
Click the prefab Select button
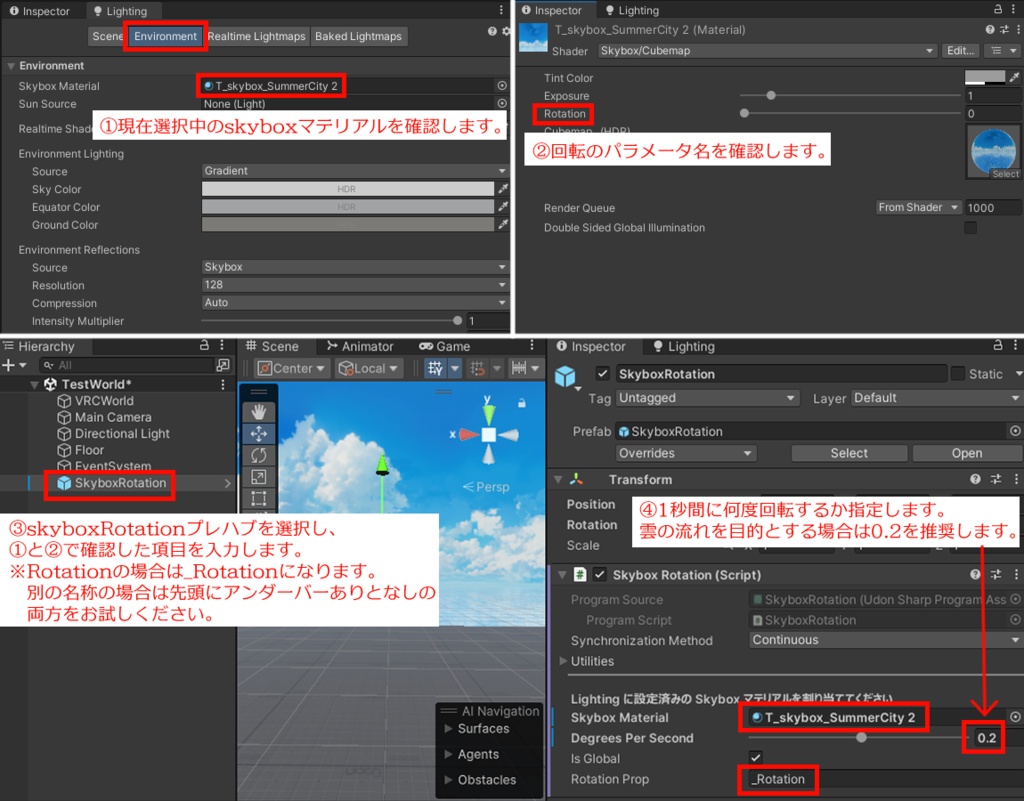point(848,452)
